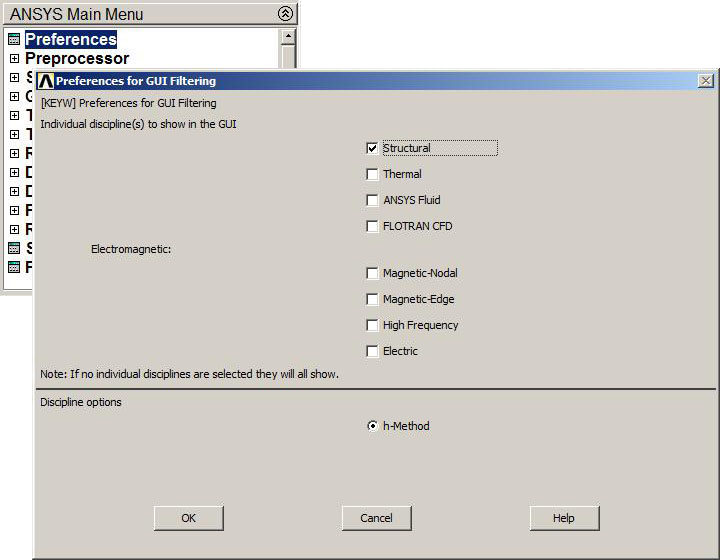Enable the Thermal discipline checkbox

373,174
